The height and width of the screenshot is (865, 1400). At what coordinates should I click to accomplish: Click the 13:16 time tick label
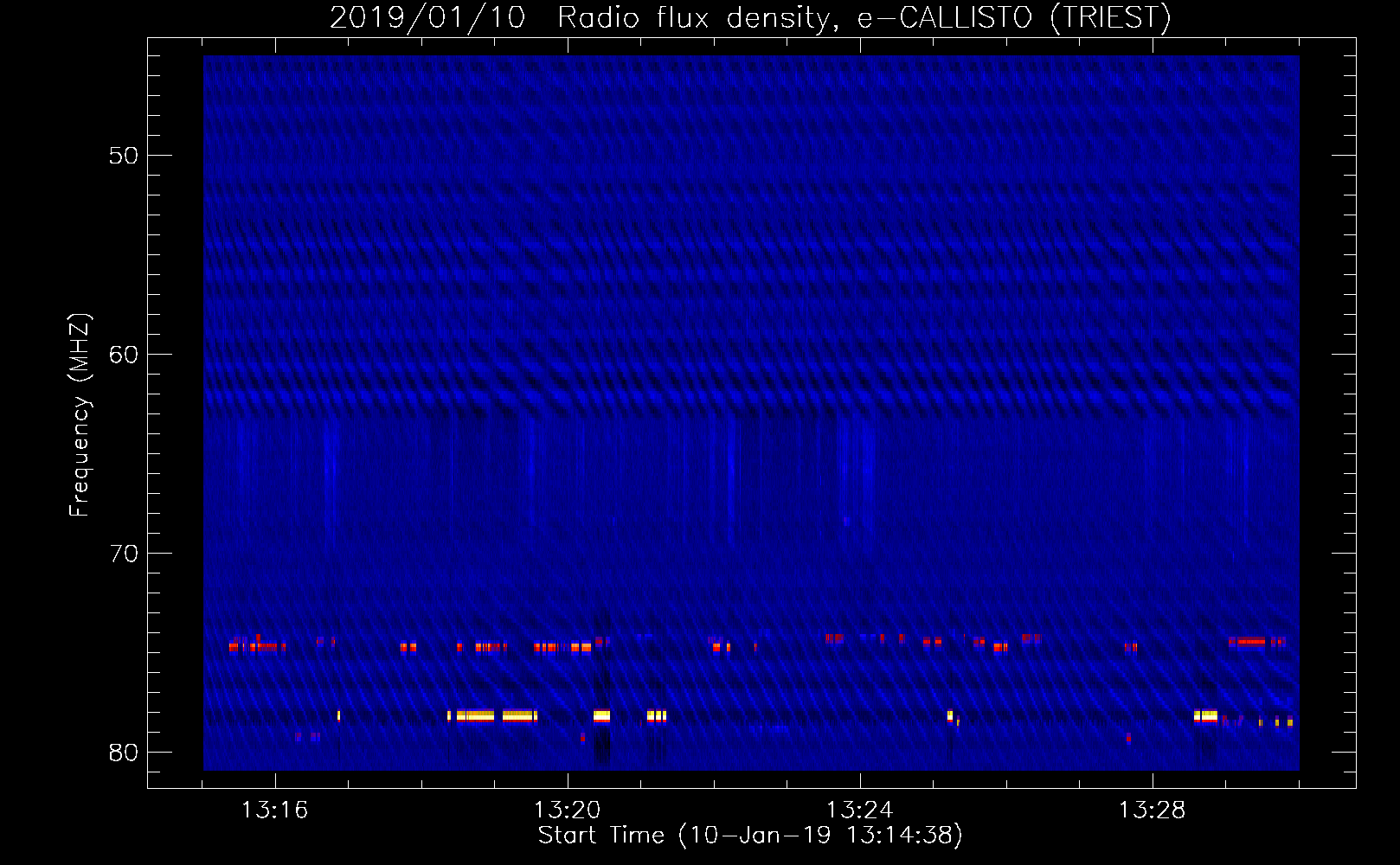coord(274,811)
